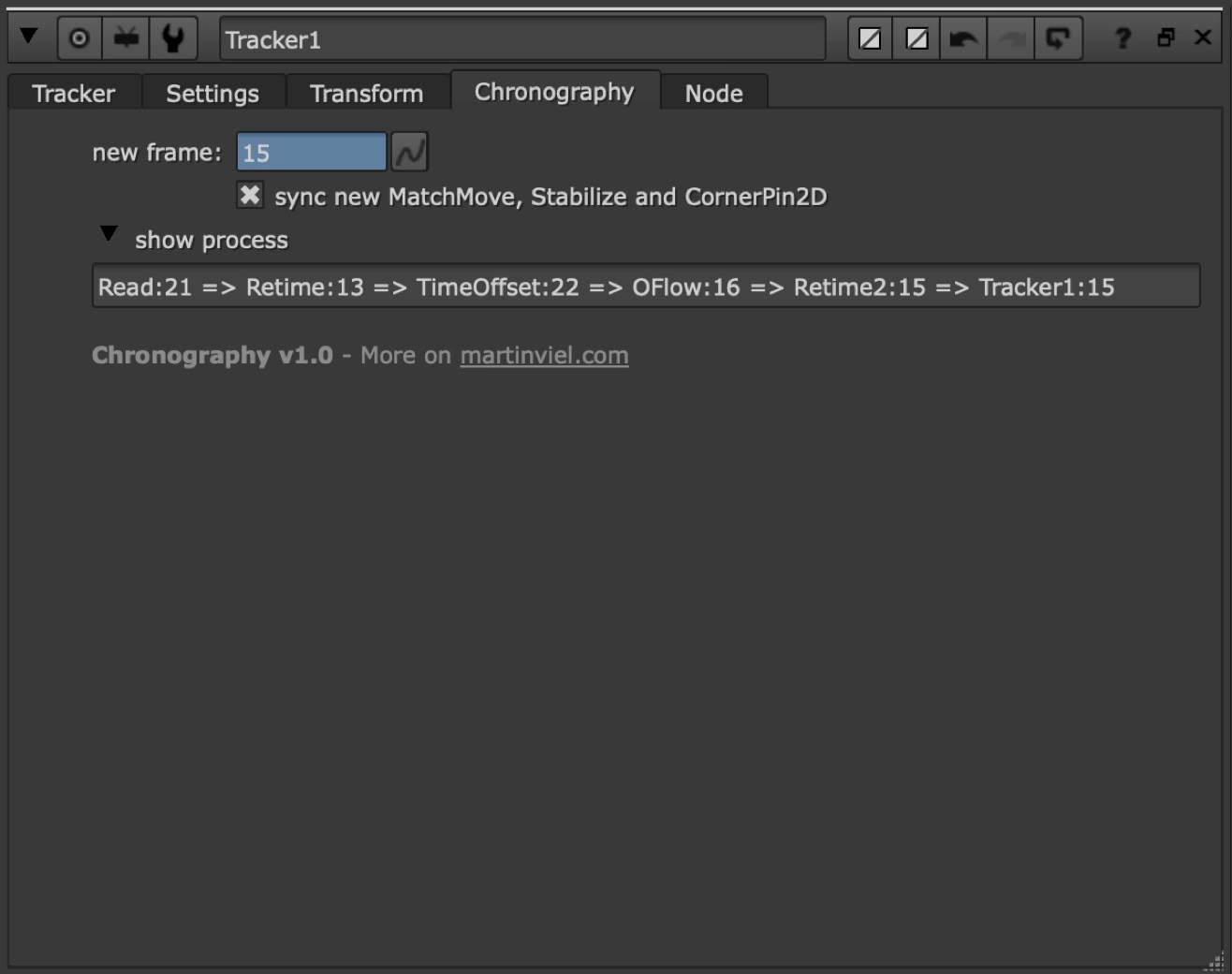The height and width of the screenshot is (974, 1232).
Task: Click the new frame value field
Action: (x=311, y=153)
